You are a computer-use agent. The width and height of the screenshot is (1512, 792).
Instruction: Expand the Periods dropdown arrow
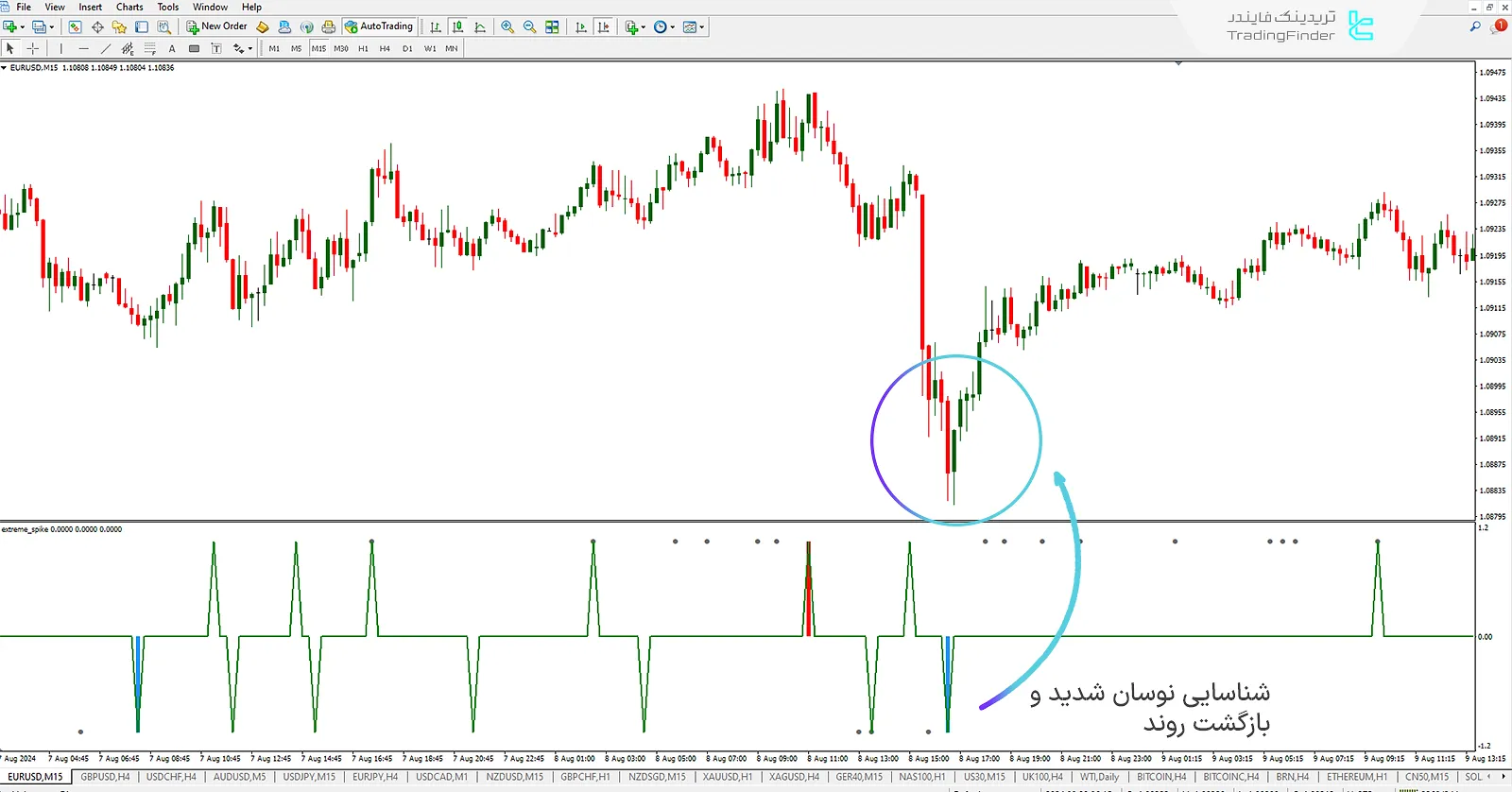(x=673, y=27)
